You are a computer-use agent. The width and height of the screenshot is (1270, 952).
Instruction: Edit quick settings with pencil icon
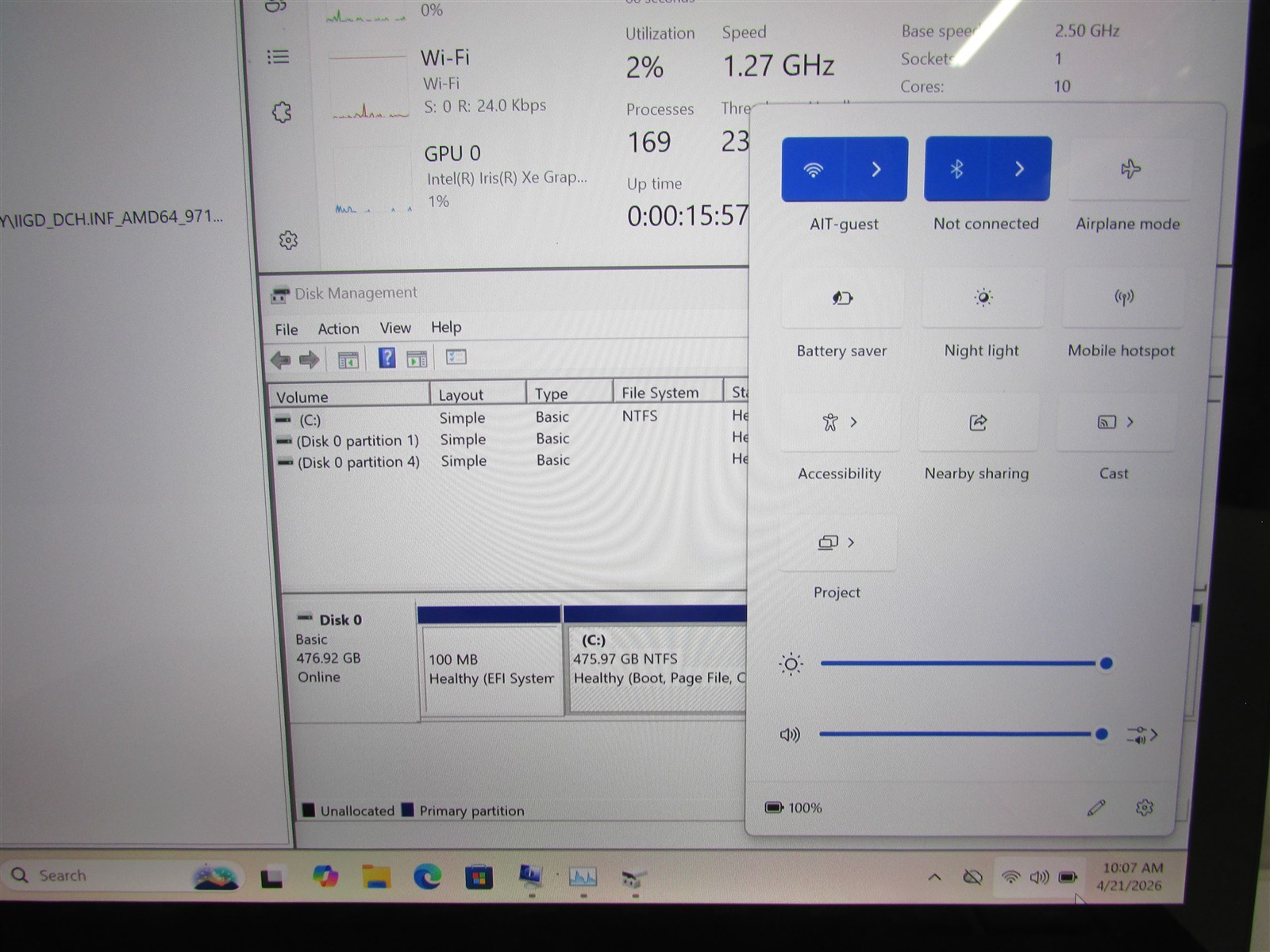tap(1096, 808)
